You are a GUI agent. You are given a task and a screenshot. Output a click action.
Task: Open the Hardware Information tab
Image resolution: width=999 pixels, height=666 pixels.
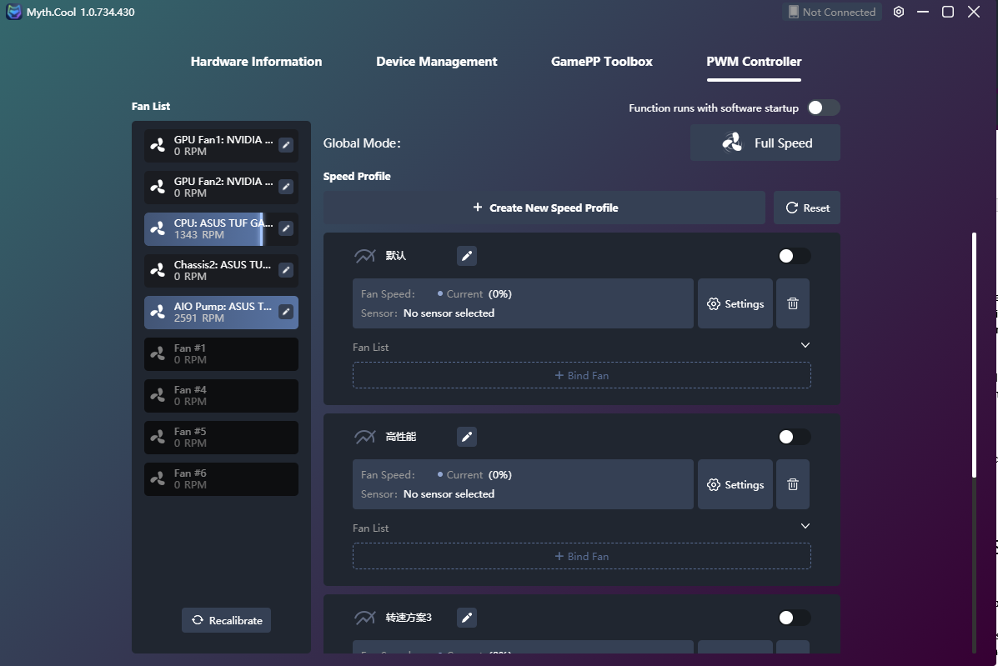pos(256,62)
